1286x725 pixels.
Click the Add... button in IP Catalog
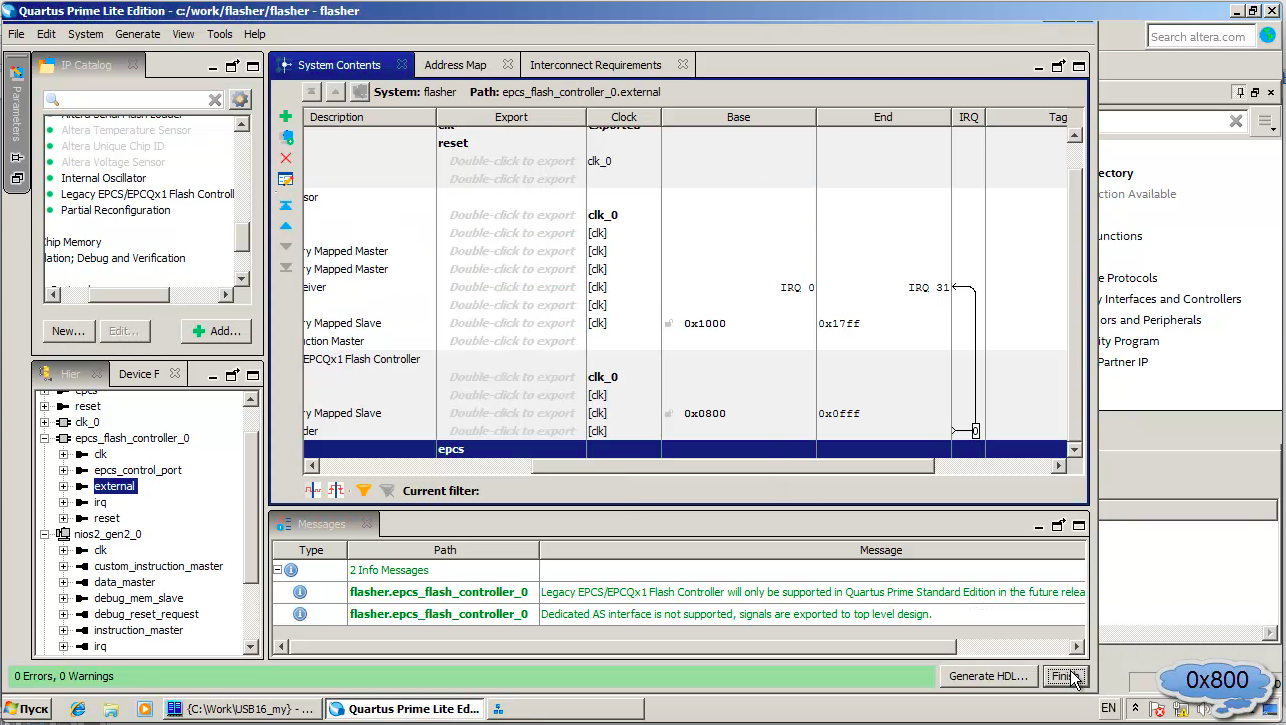(x=216, y=331)
